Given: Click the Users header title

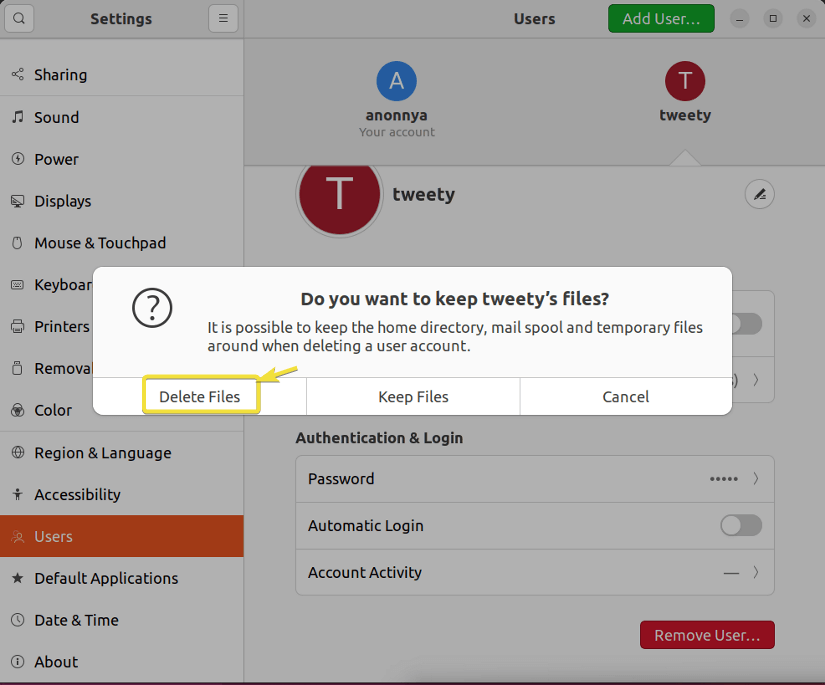Looking at the screenshot, I should click(x=534, y=19).
